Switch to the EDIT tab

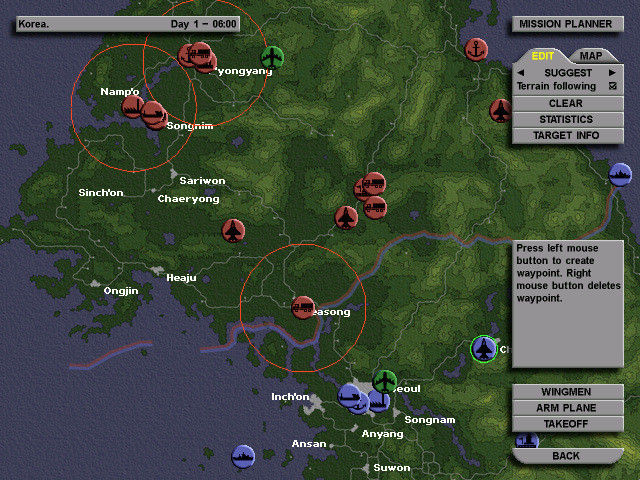click(542, 56)
